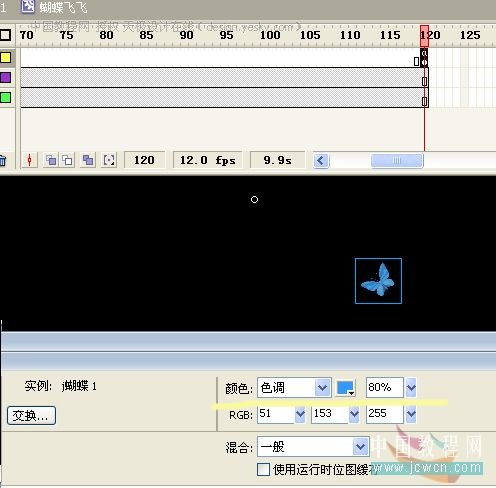
Task: Toggle show all layers as outlines header
Action: point(5,35)
